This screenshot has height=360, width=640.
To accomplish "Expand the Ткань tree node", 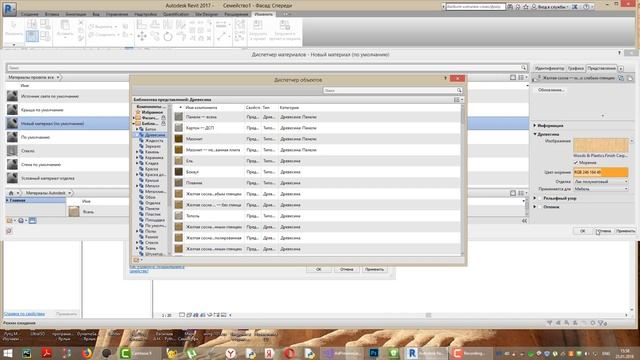I will (137, 248).
